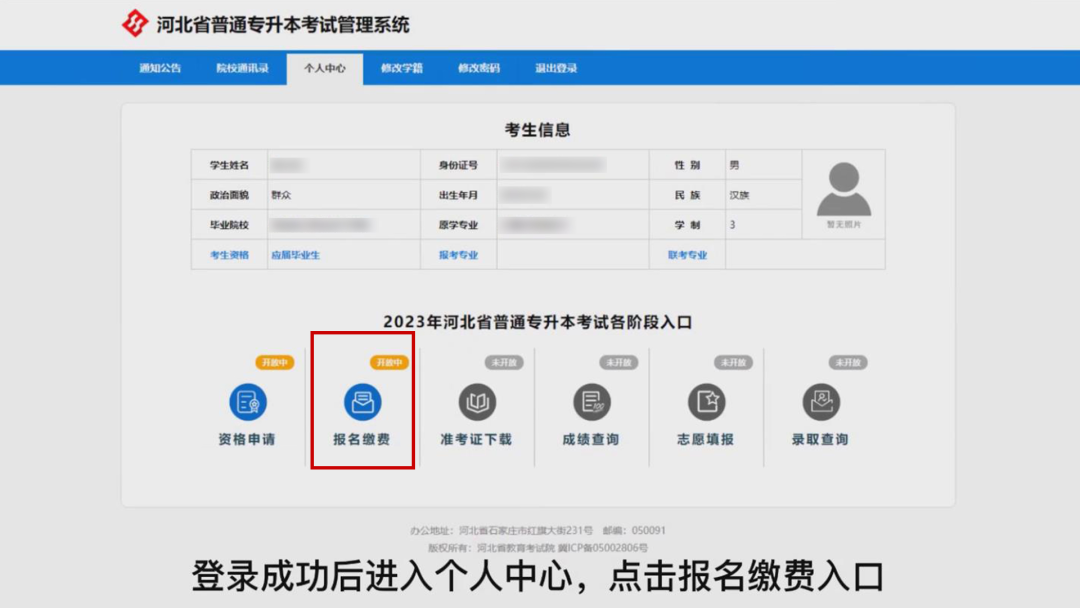
Task: Click the 未开放 badge above 成绩查询
Action: click(620, 362)
